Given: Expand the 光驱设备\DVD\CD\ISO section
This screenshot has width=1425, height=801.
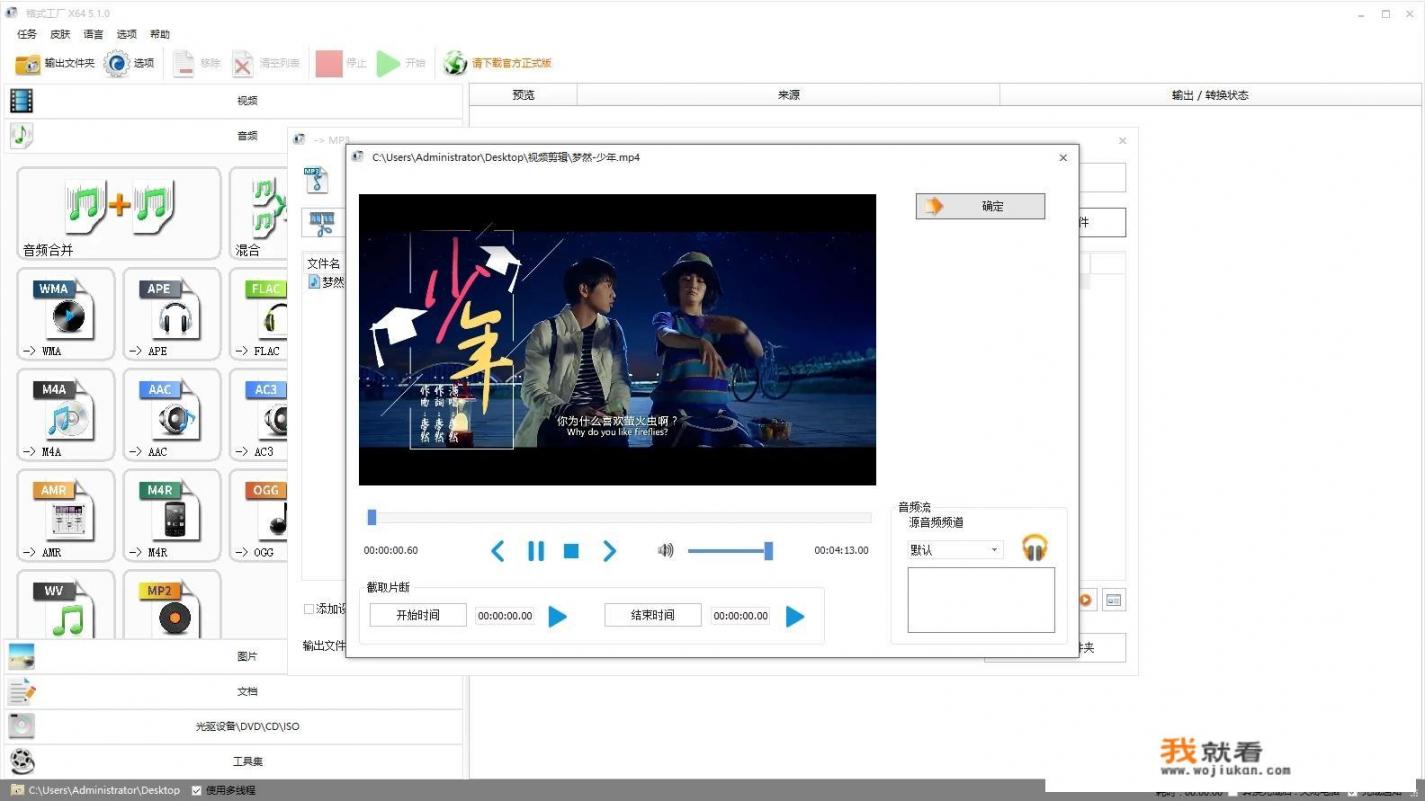Looking at the screenshot, I should 234,726.
